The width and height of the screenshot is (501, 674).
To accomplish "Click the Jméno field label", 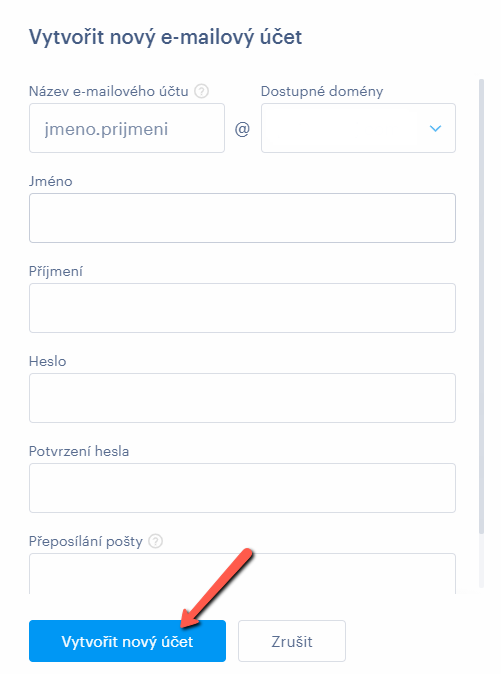I will 50,181.
